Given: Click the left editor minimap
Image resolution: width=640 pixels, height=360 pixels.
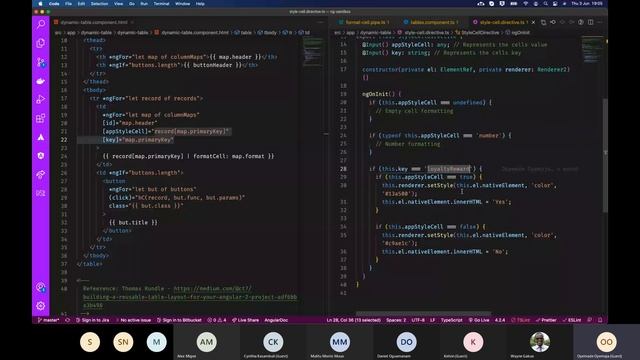Looking at the screenshot, I should [x=313, y=51].
